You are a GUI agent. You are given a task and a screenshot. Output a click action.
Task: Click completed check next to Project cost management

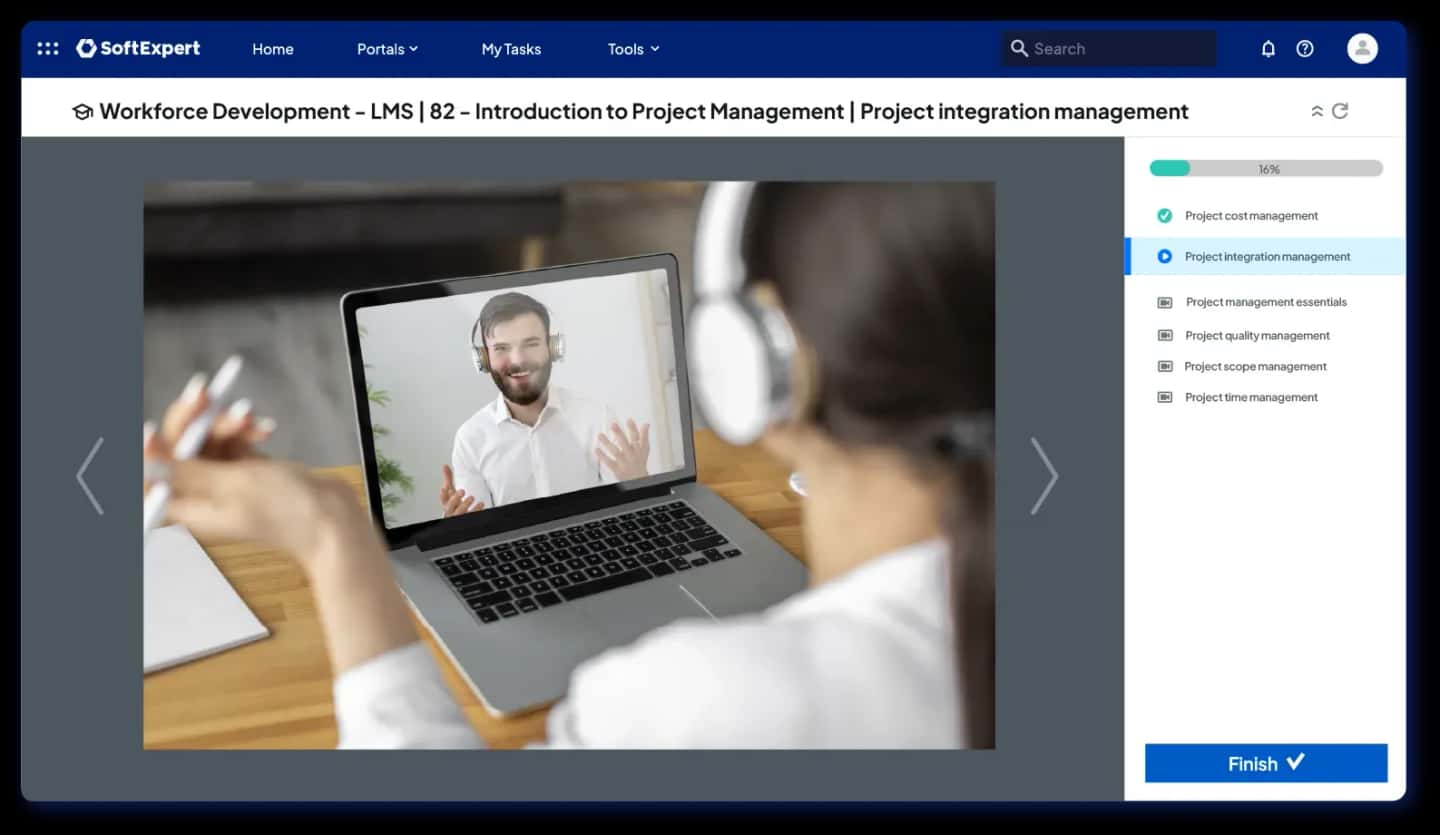point(1165,215)
